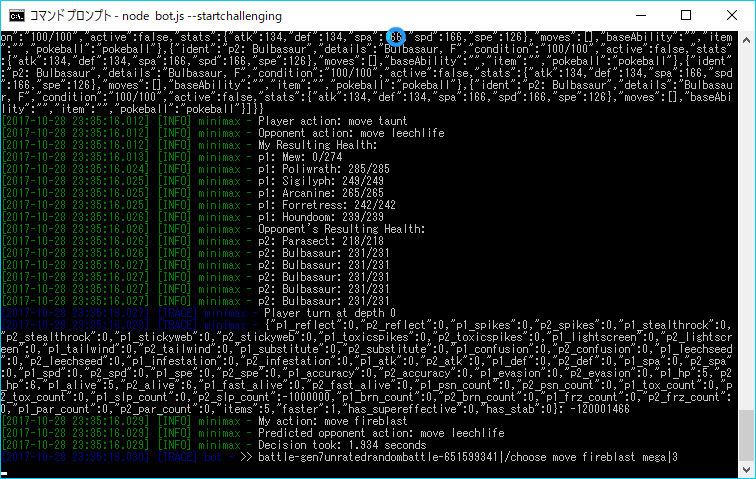
Task: Click the blinking cursor on last line
Action: pyautogui.click(x=4, y=474)
